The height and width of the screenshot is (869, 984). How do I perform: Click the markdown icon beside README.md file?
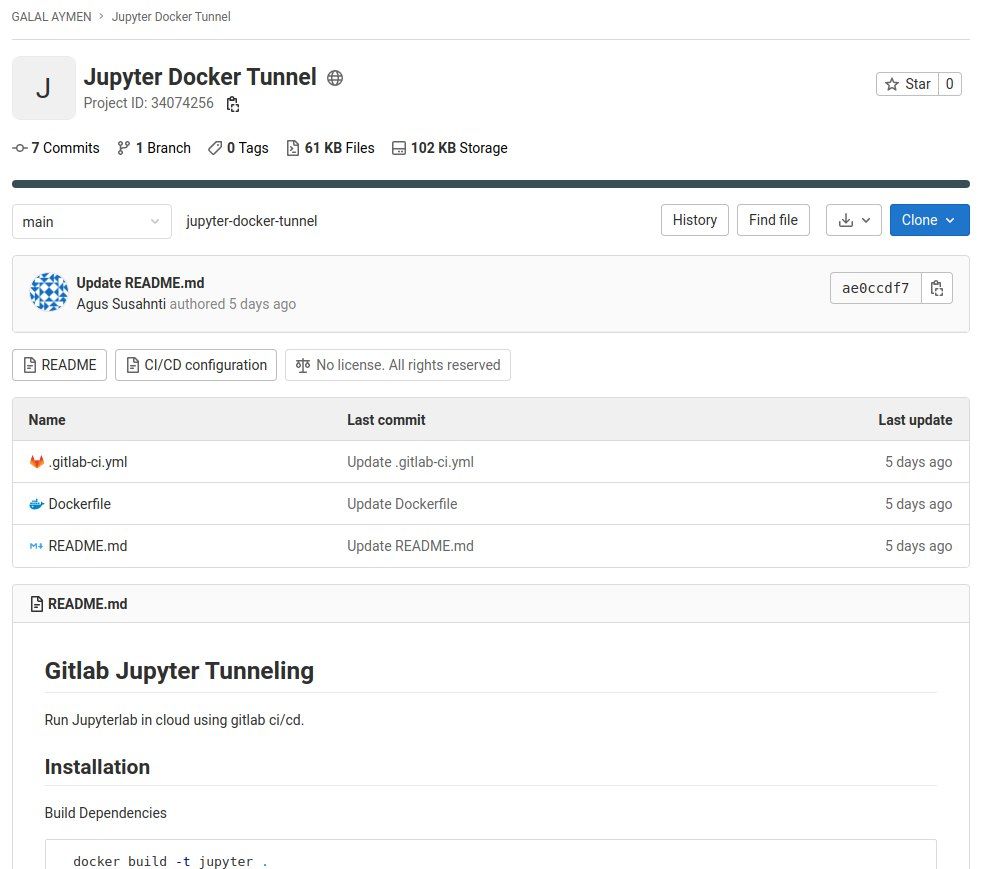pos(37,546)
